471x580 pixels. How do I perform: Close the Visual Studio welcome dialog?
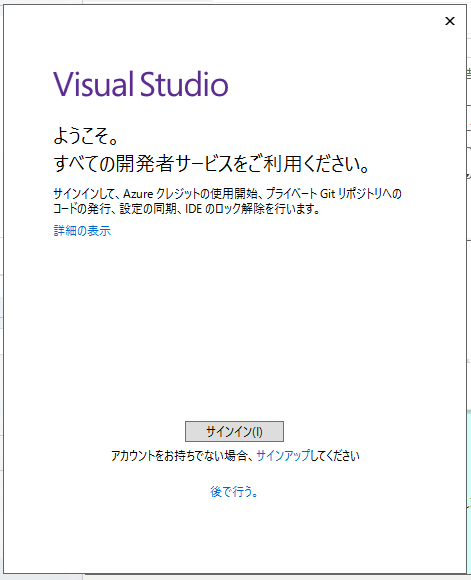click(x=450, y=21)
